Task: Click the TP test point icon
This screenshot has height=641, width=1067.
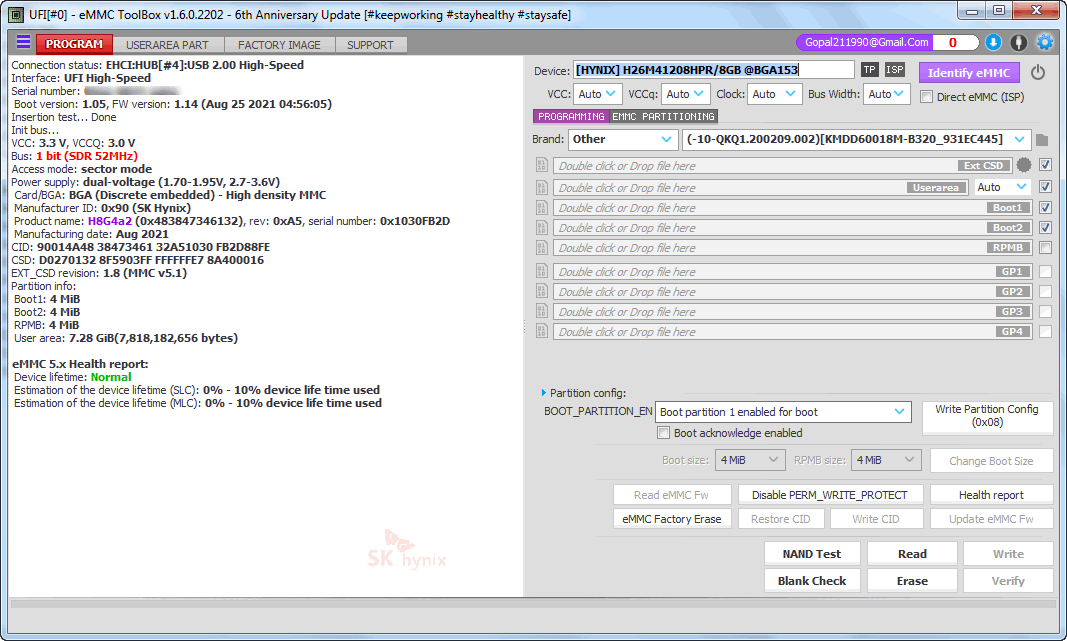Action: tap(870, 70)
